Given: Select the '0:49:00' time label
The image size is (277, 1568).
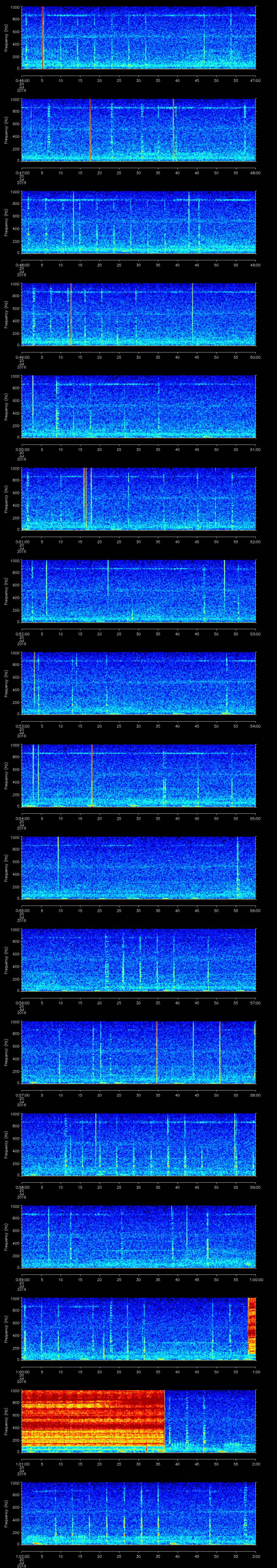Looking at the screenshot, I should pos(22,357).
